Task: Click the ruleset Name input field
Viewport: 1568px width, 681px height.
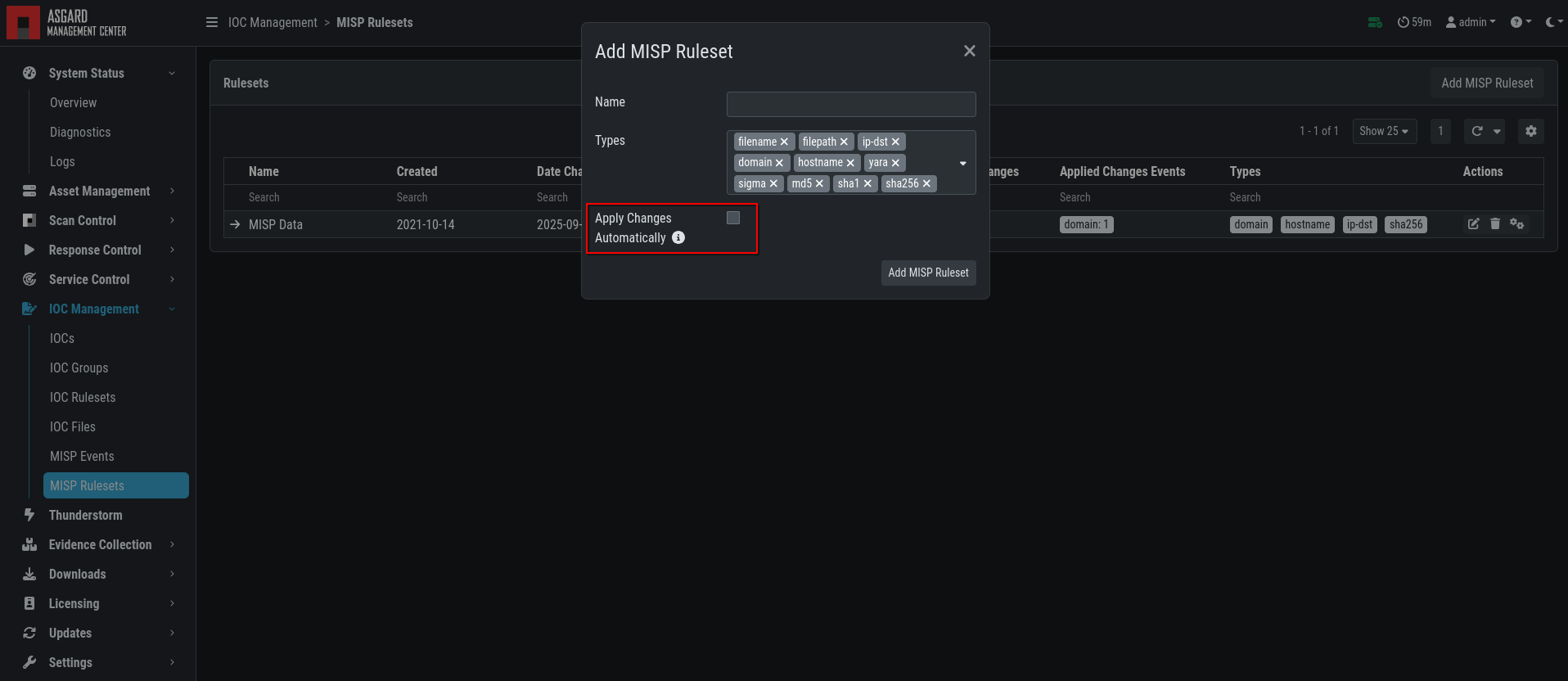Action: (x=851, y=104)
